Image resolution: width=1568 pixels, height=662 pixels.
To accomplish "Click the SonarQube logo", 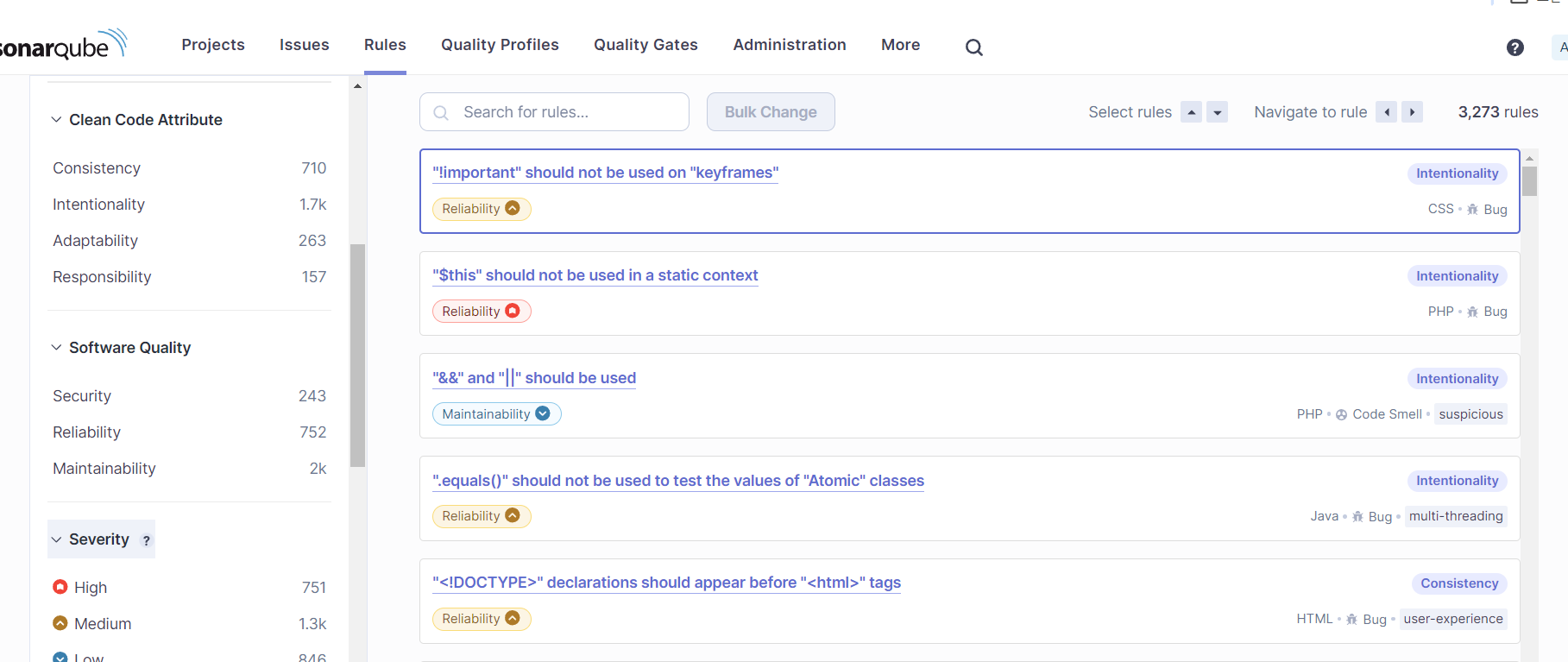I will click(x=62, y=45).
